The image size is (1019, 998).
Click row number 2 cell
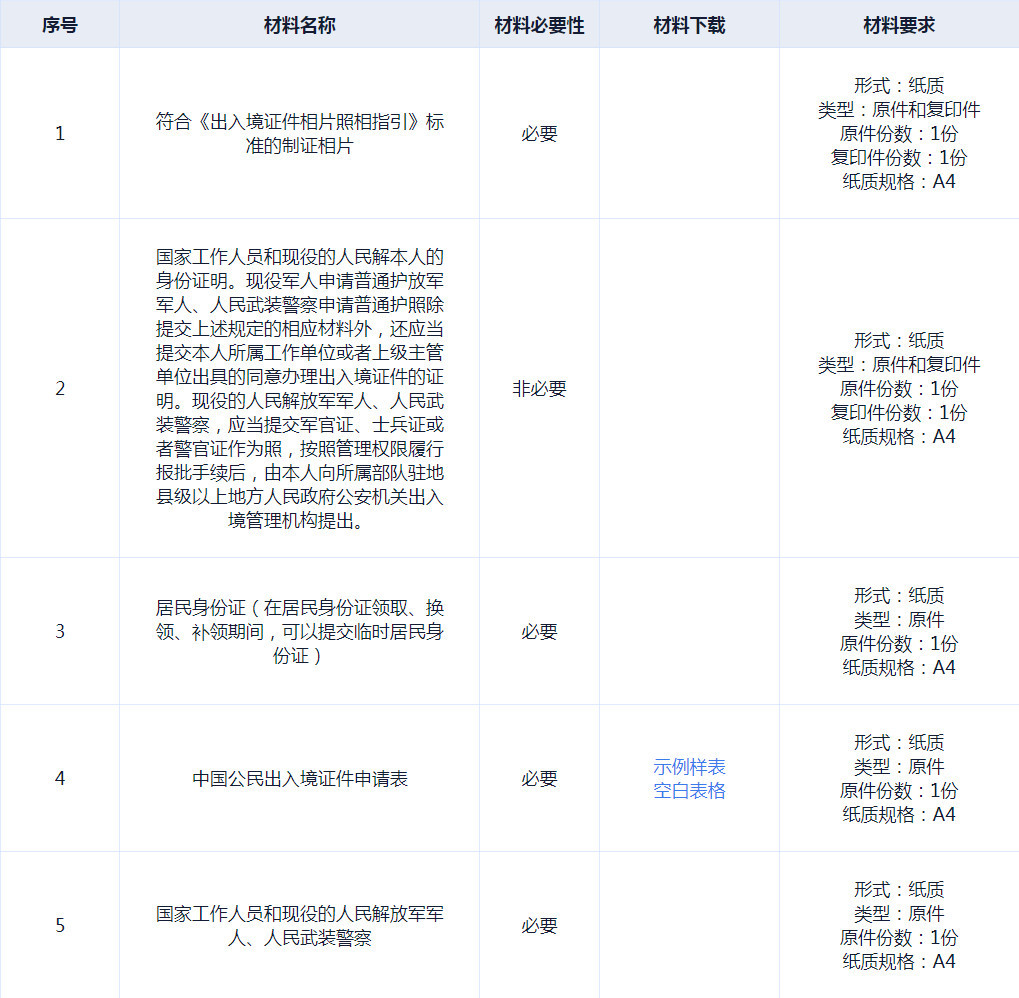[60, 389]
